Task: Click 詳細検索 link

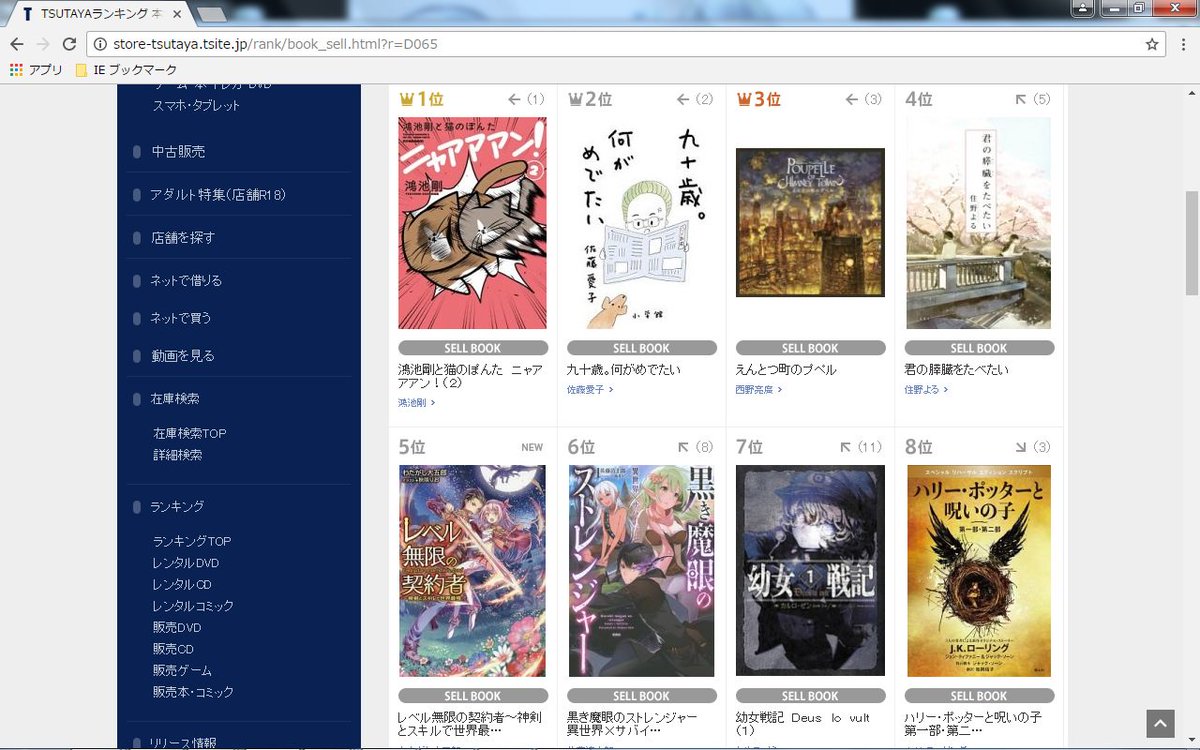Action: coord(177,455)
